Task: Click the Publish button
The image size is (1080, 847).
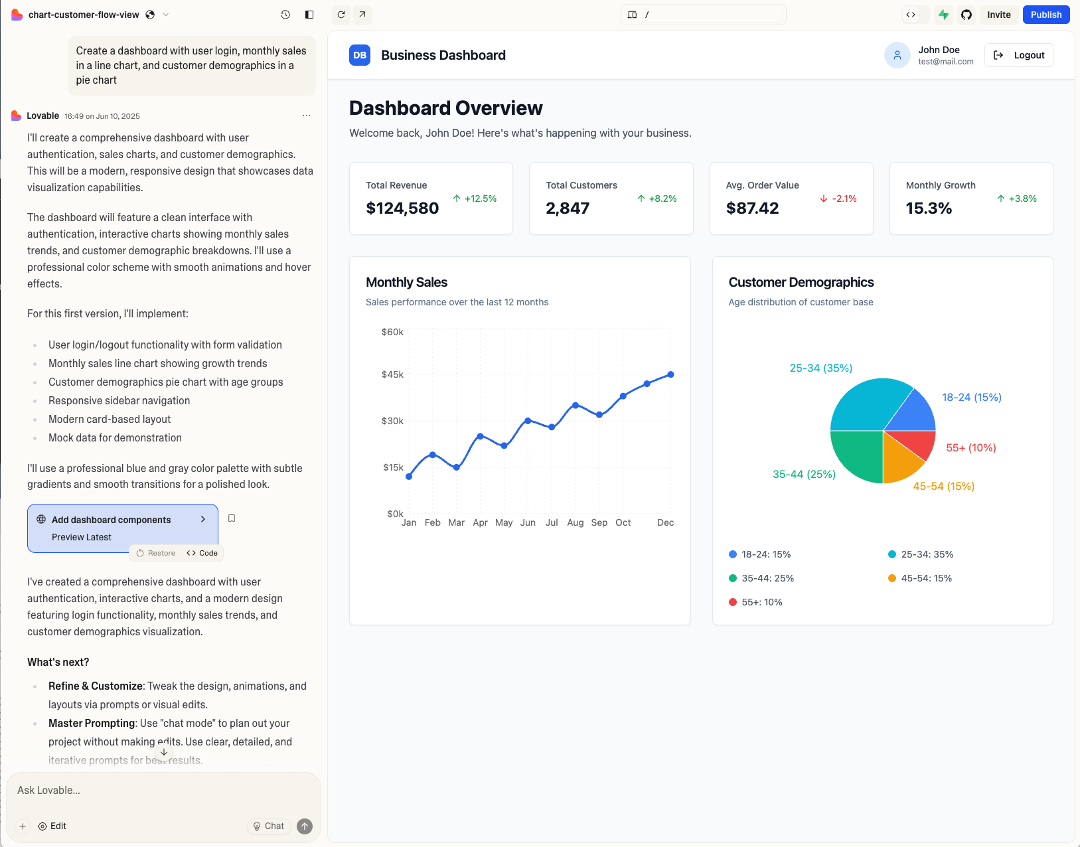Action: coord(1046,15)
